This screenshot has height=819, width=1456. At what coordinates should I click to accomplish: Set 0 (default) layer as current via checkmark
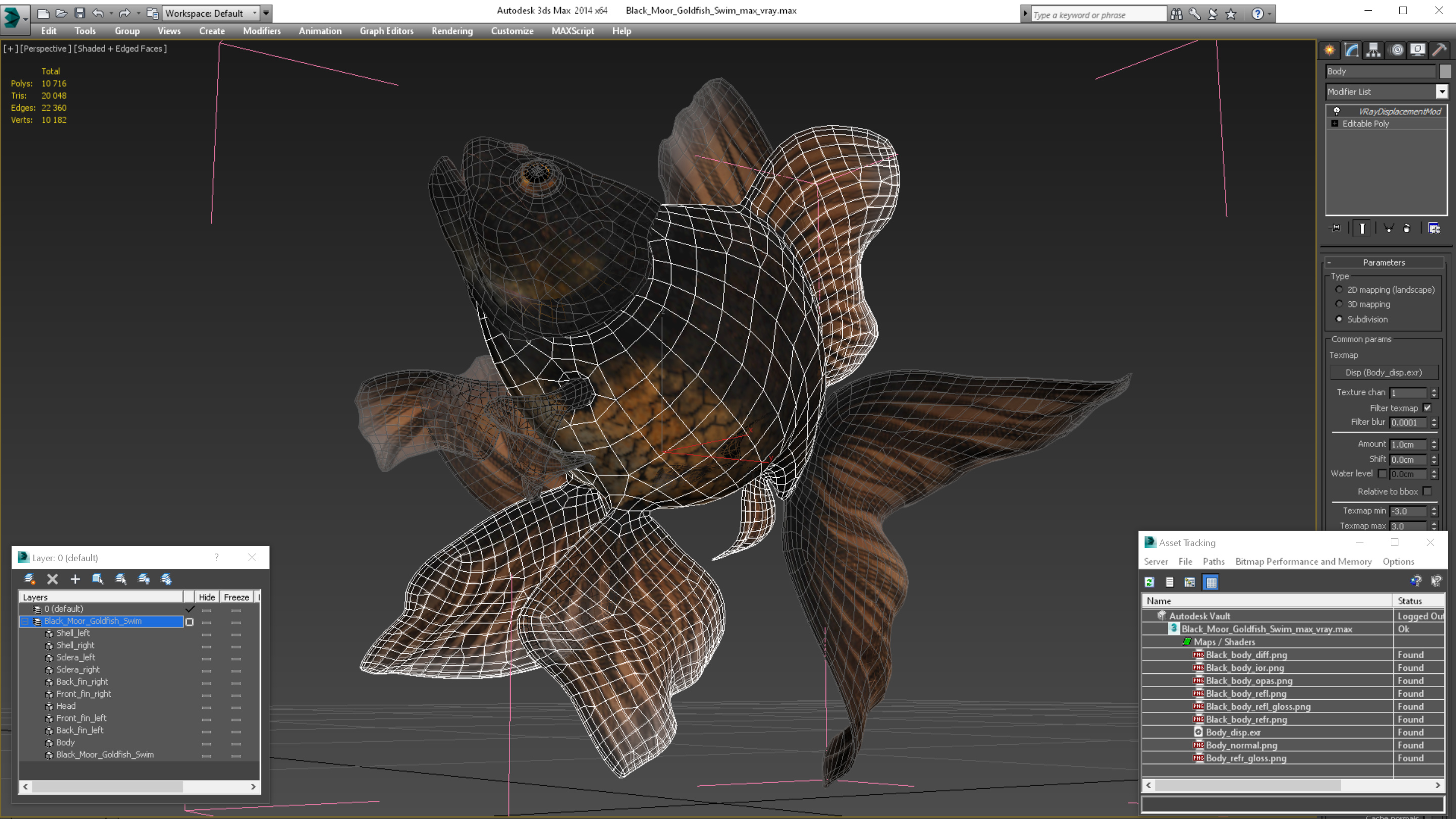click(190, 609)
